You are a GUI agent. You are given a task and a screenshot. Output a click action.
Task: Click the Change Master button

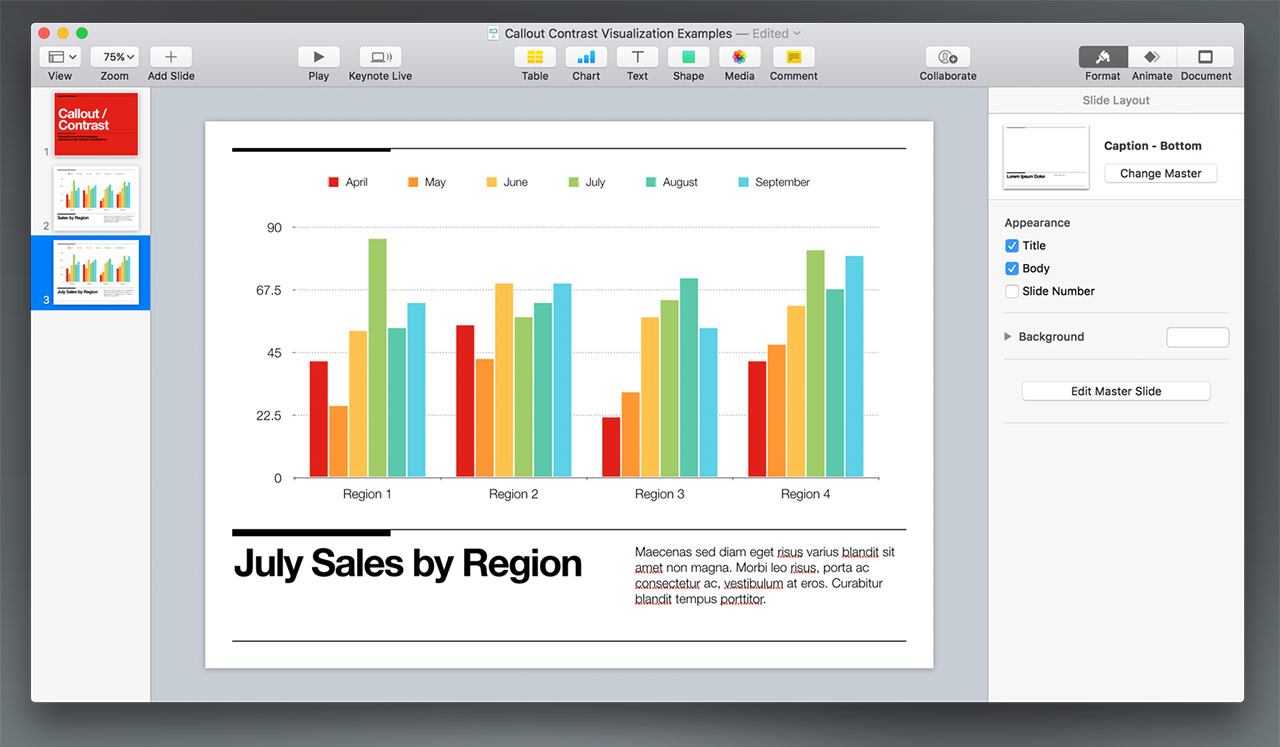[1160, 174]
